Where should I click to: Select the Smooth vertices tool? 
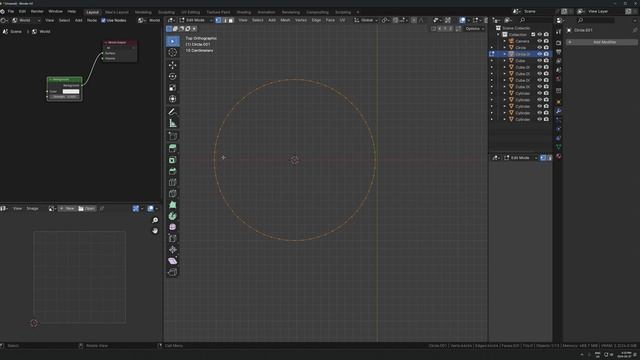173,227
